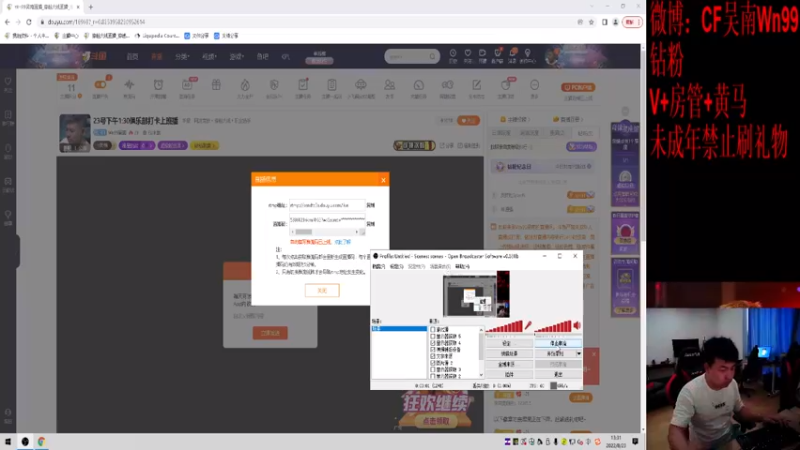Click the OBS stream preview thumbnail

point(476,294)
